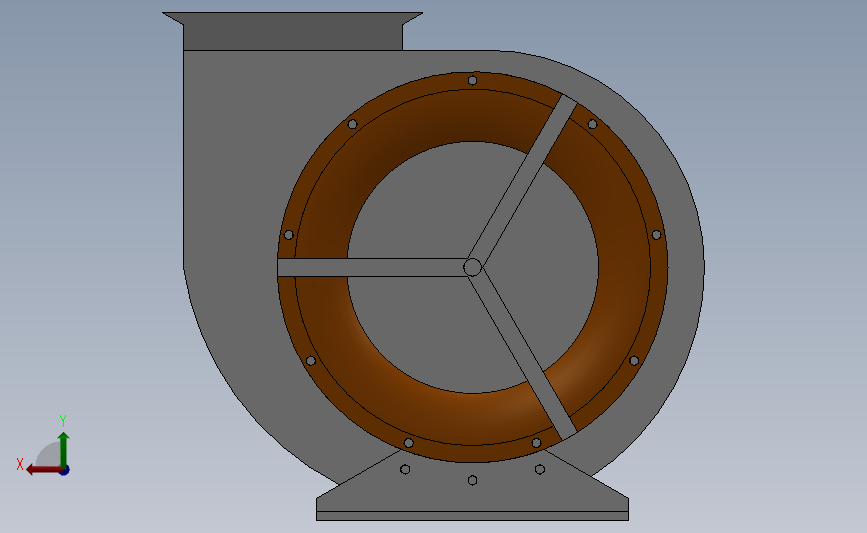Select the gray arc plane on the orientation triad
This screenshot has width=867, height=533.
point(48,454)
